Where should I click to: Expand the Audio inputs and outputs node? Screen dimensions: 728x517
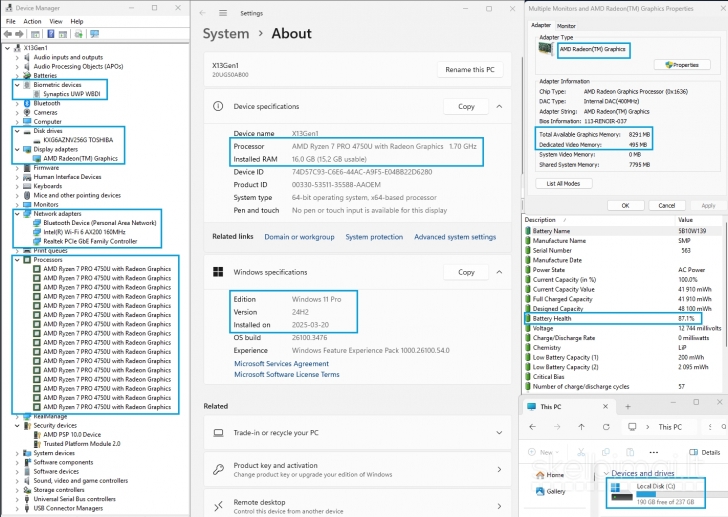(x=17, y=57)
